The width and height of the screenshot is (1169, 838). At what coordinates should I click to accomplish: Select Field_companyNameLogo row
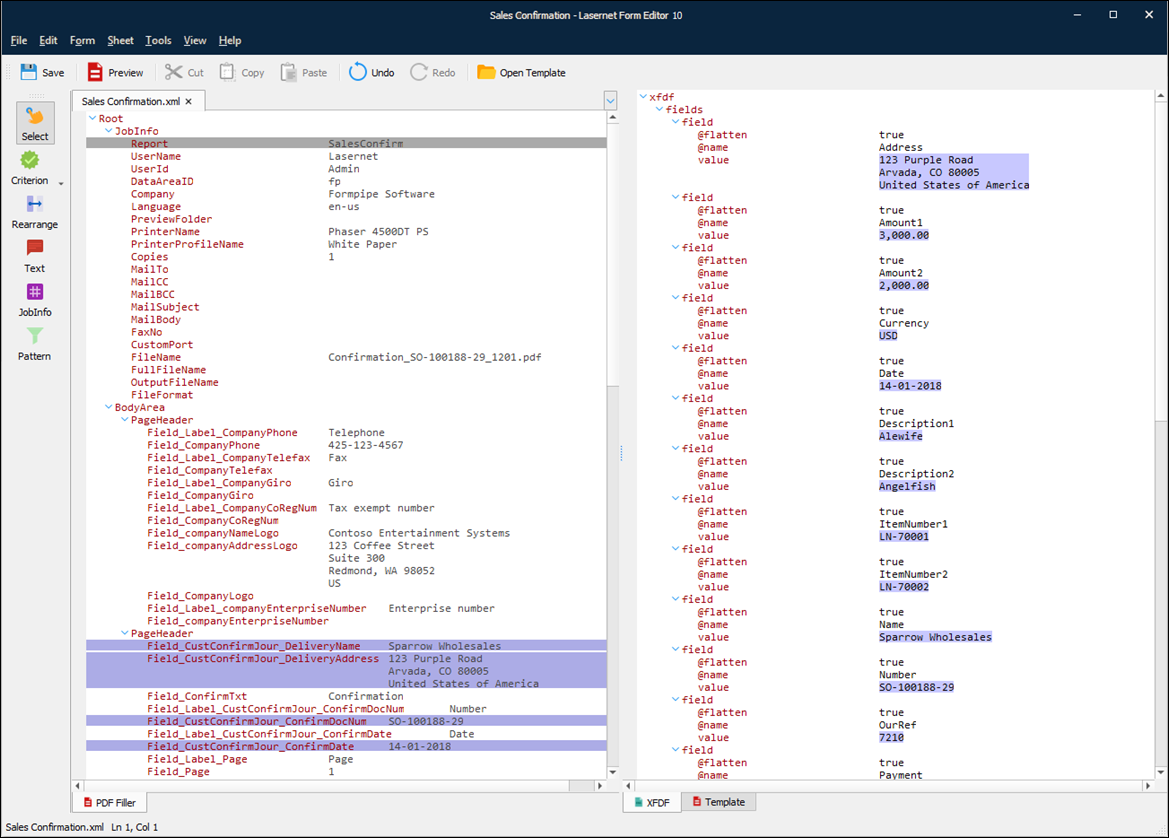(x=346, y=533)
